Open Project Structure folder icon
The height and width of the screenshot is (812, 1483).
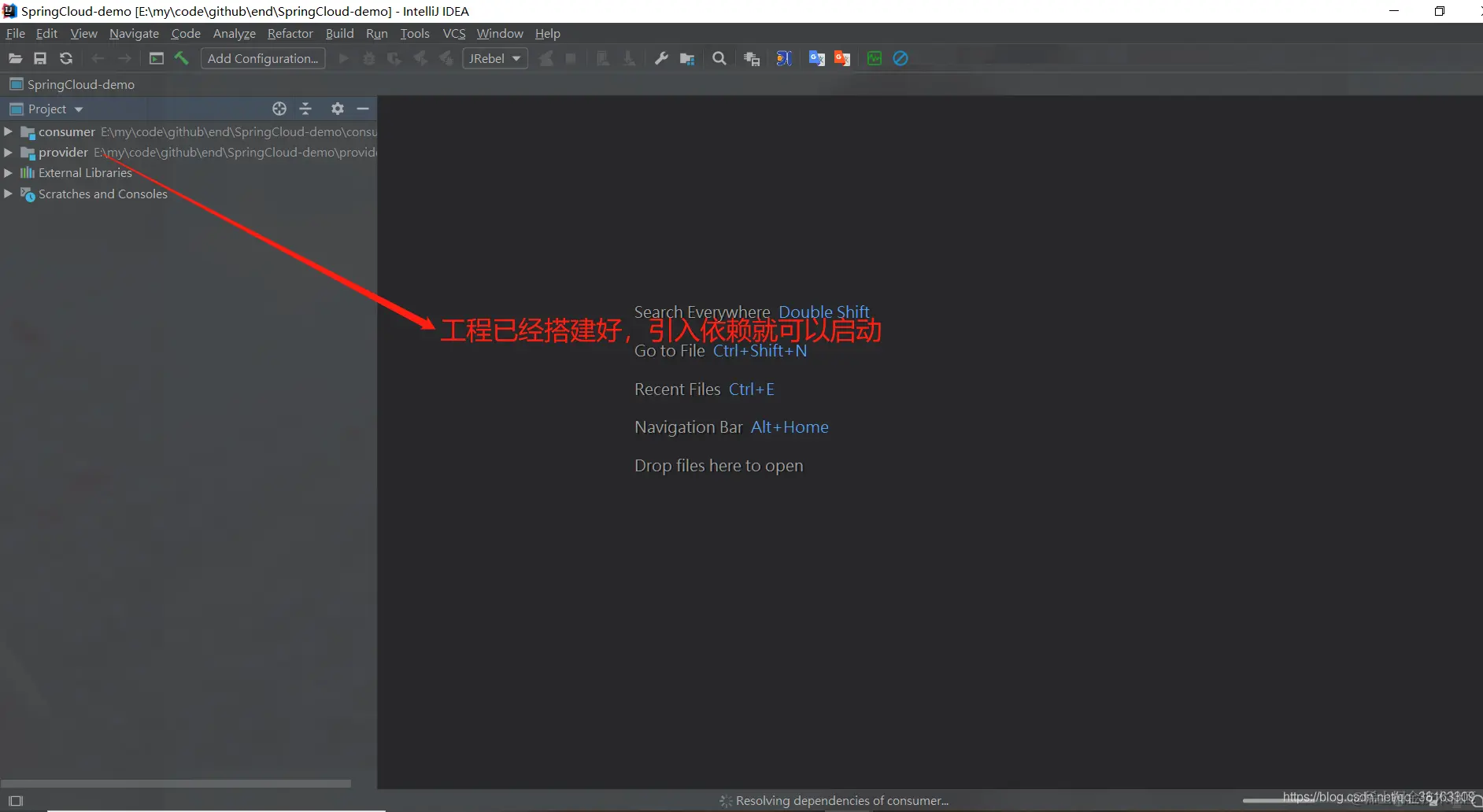(x=687, y=58)
